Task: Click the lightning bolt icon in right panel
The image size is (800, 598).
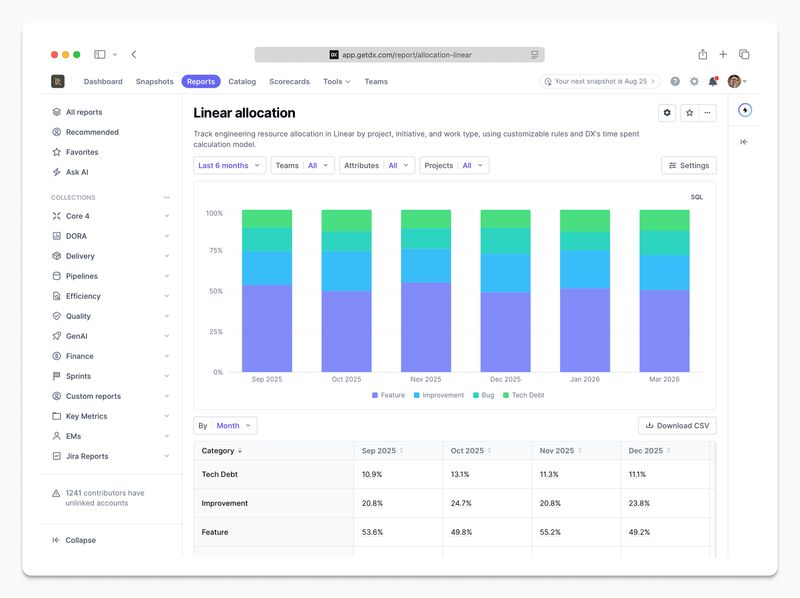Action: 744,110
